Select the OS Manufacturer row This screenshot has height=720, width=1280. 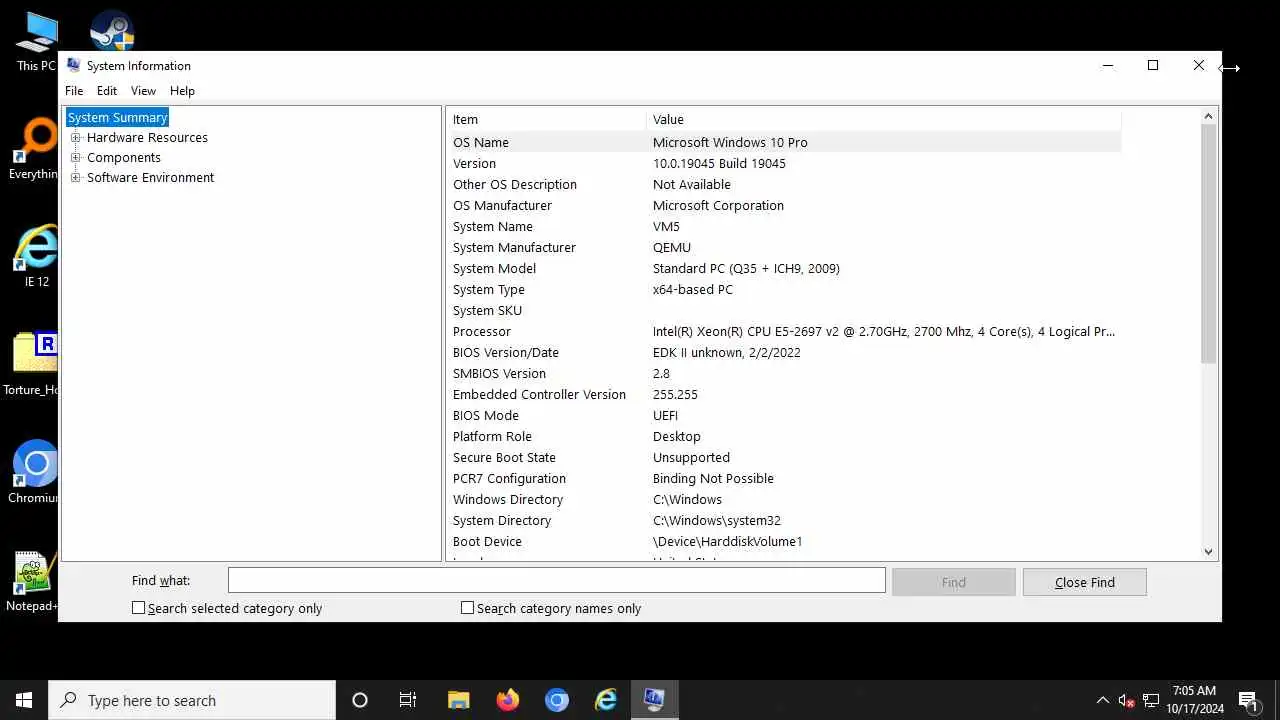coord(784,205)
